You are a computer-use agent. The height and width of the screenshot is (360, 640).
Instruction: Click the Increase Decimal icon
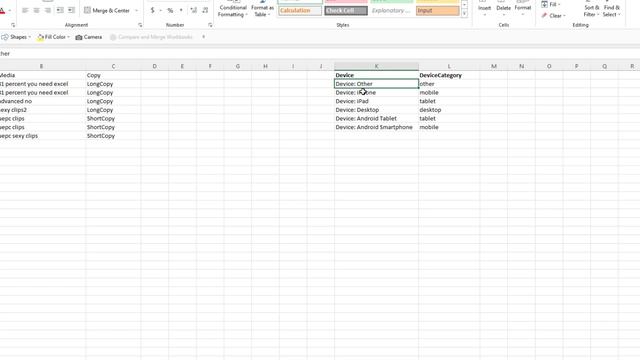[193, 10]
